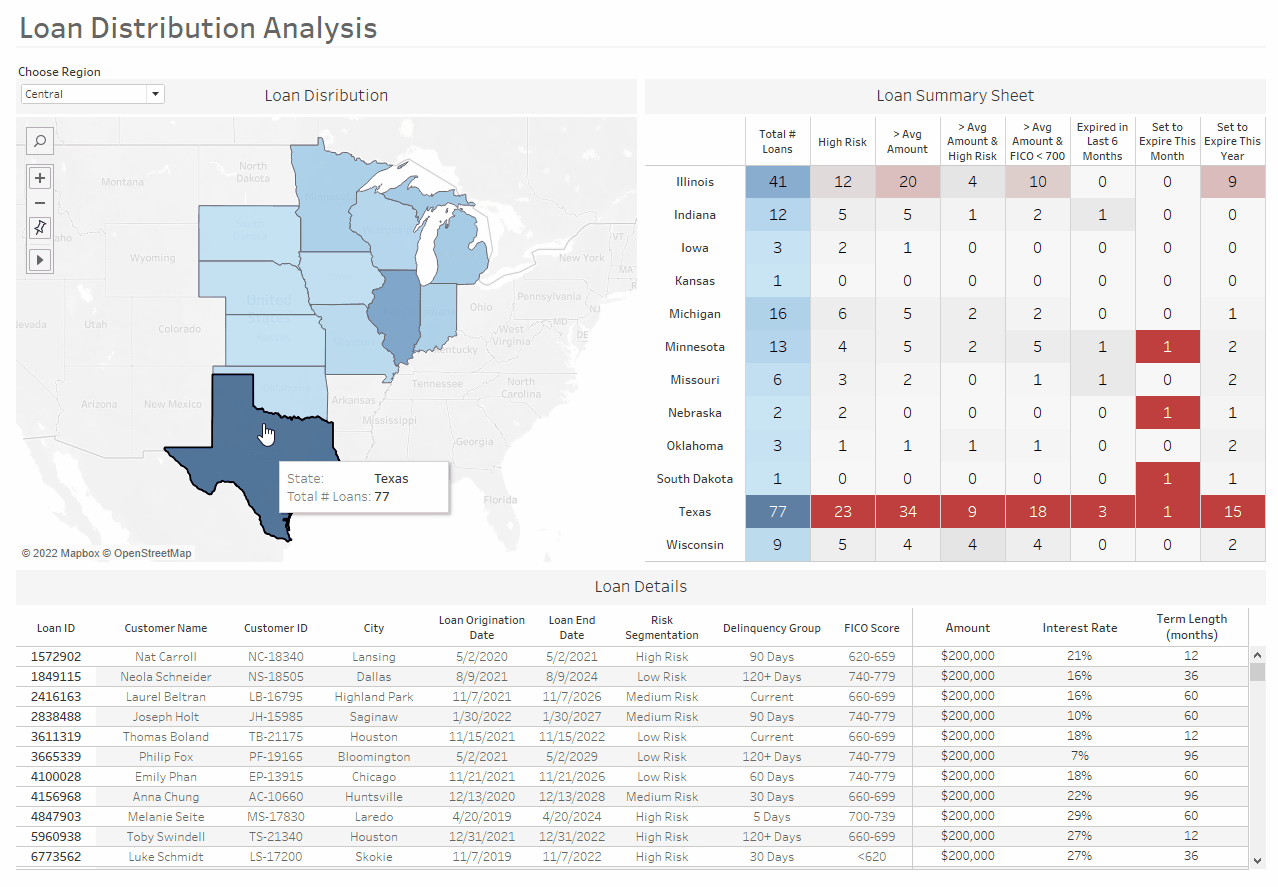Expand map tools with the arrow icon

[40, 260]
